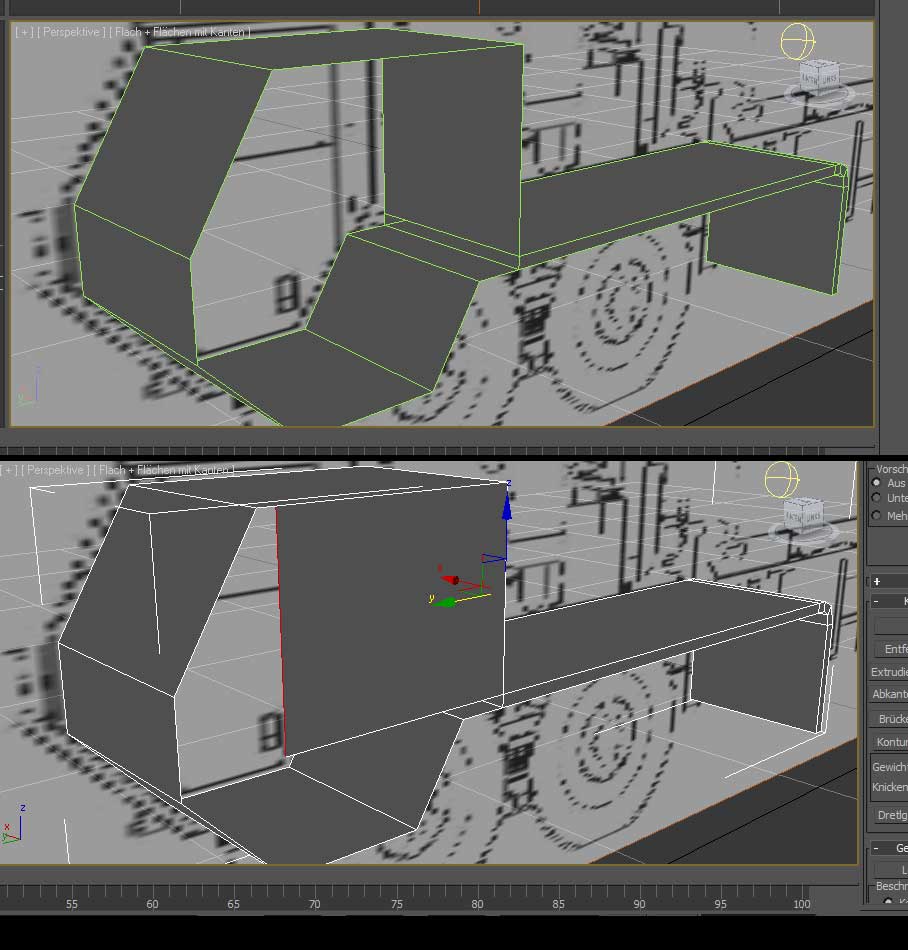Select the 'Mehr…' radio button in the Vorschau group

click(x=877, y=516)
